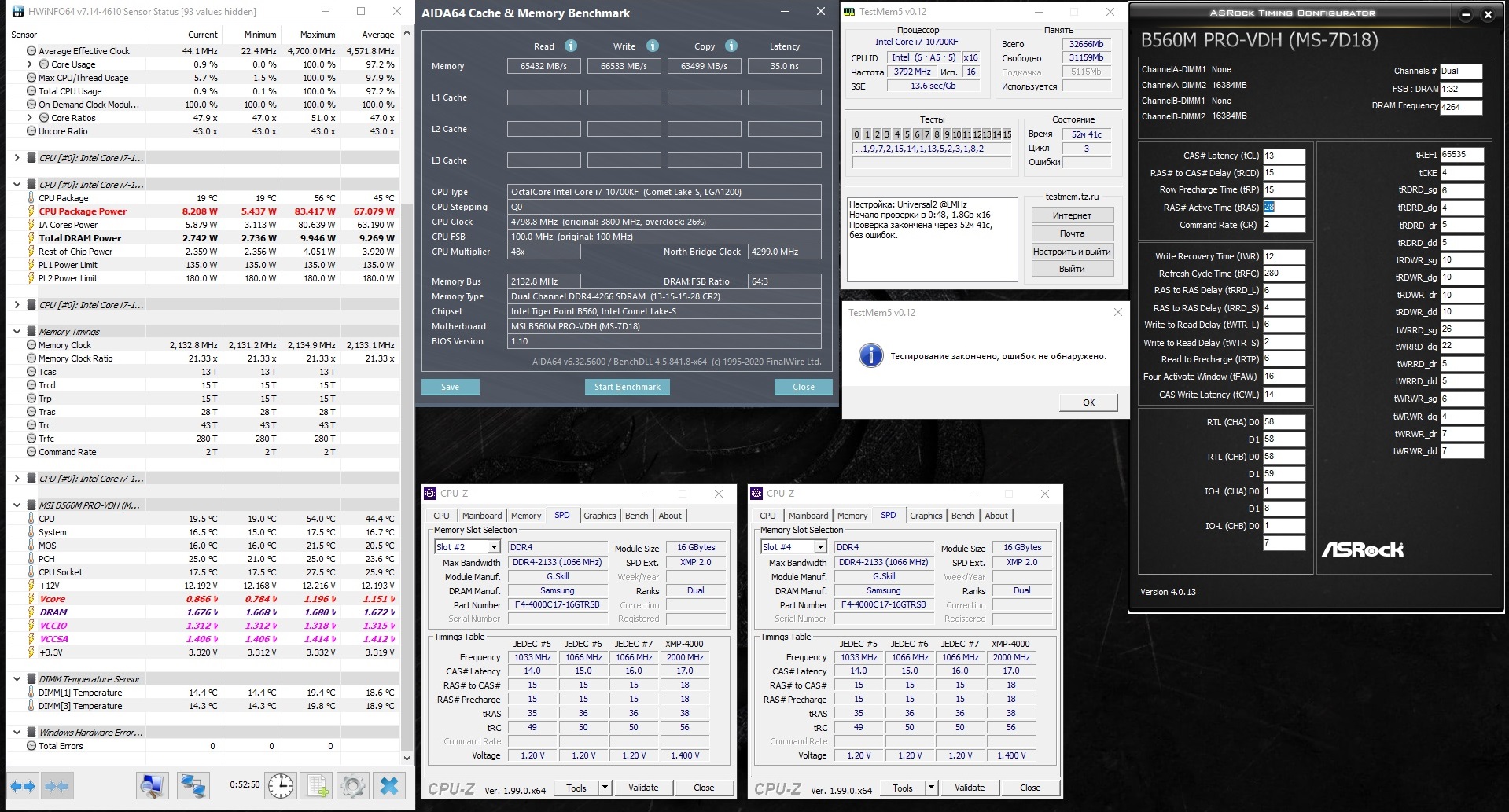The height and width of the screenshot is (812, 1509).
Task: Open HWiNFO sensor settings gear icon
Action: [353, 785]
